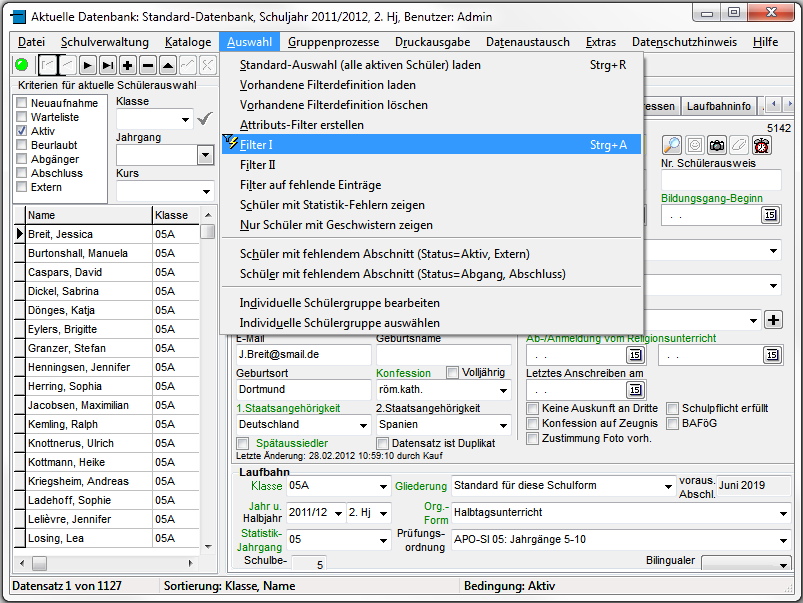Select student Caspars, David in list
Viewport: 803px width, 603px height.
tap(65, 272)
